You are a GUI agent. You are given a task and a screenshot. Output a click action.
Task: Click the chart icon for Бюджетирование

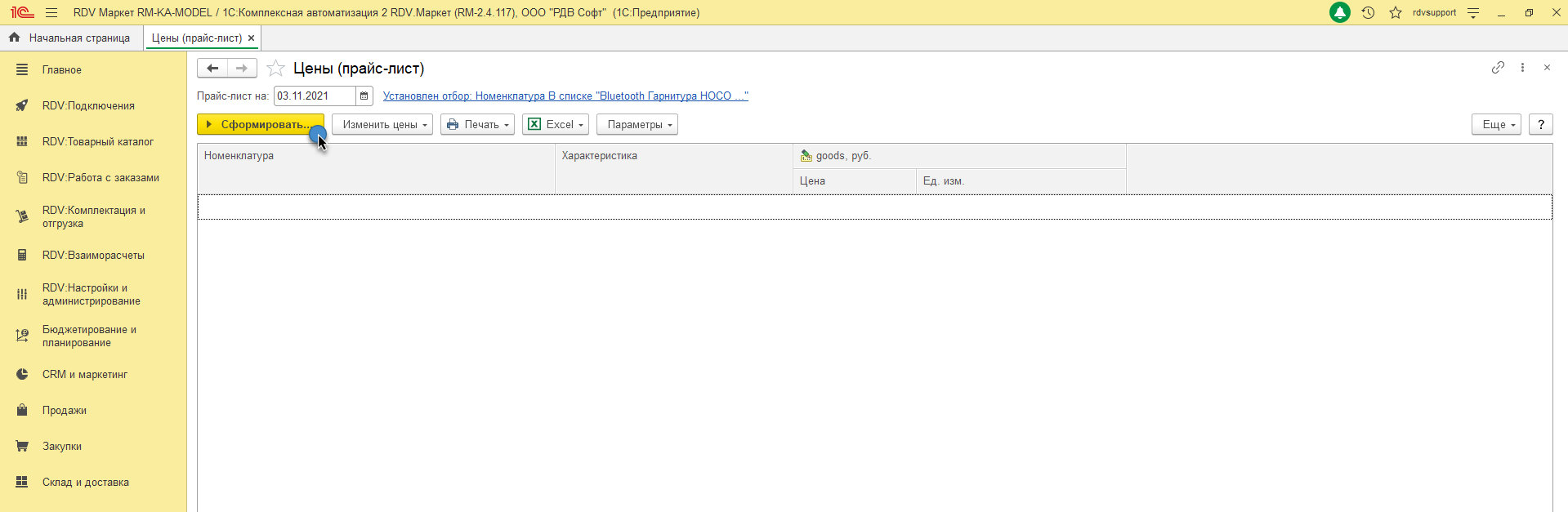[x=22, y=336]
